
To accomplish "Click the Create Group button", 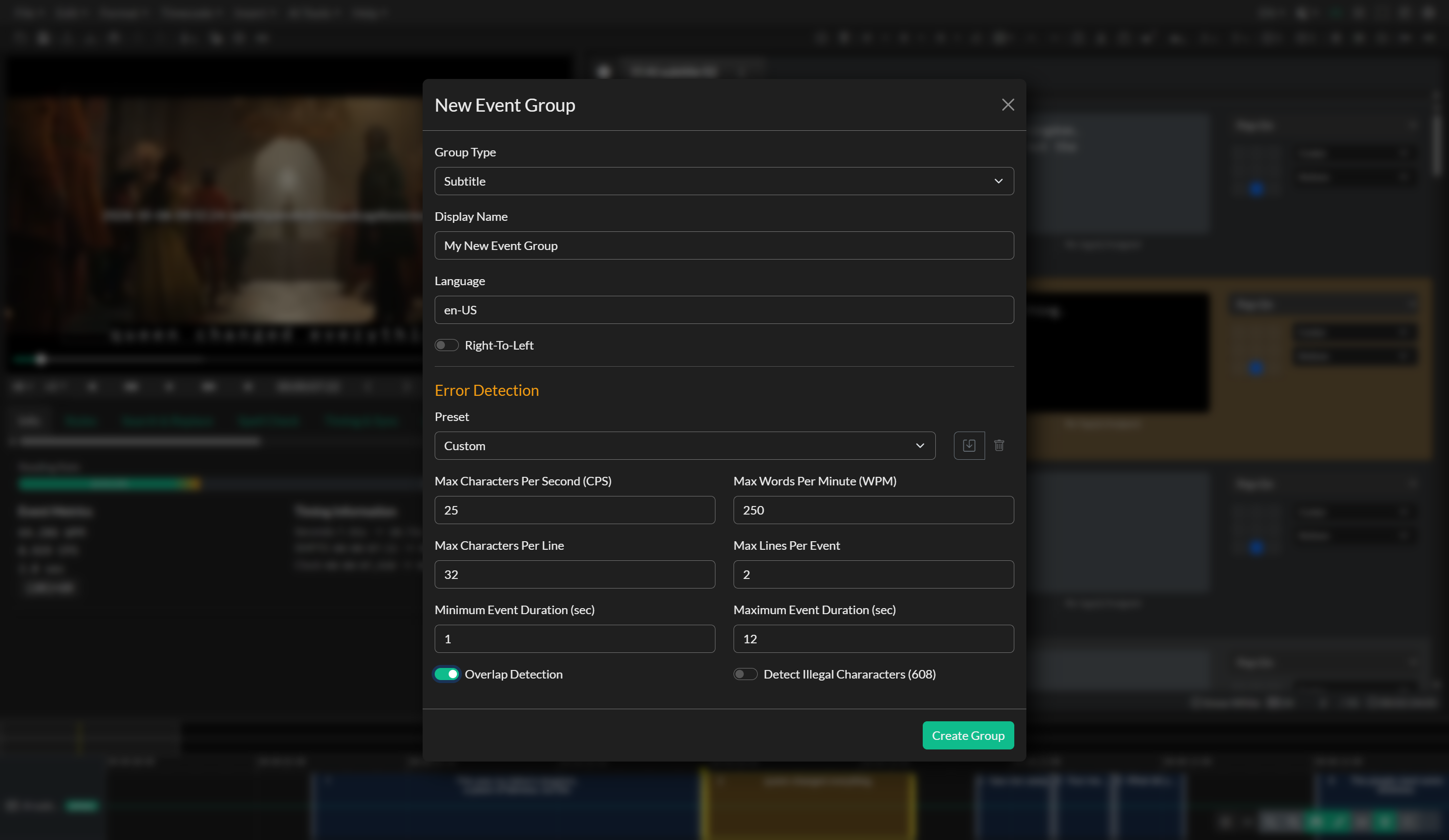I will coord(968,735).
